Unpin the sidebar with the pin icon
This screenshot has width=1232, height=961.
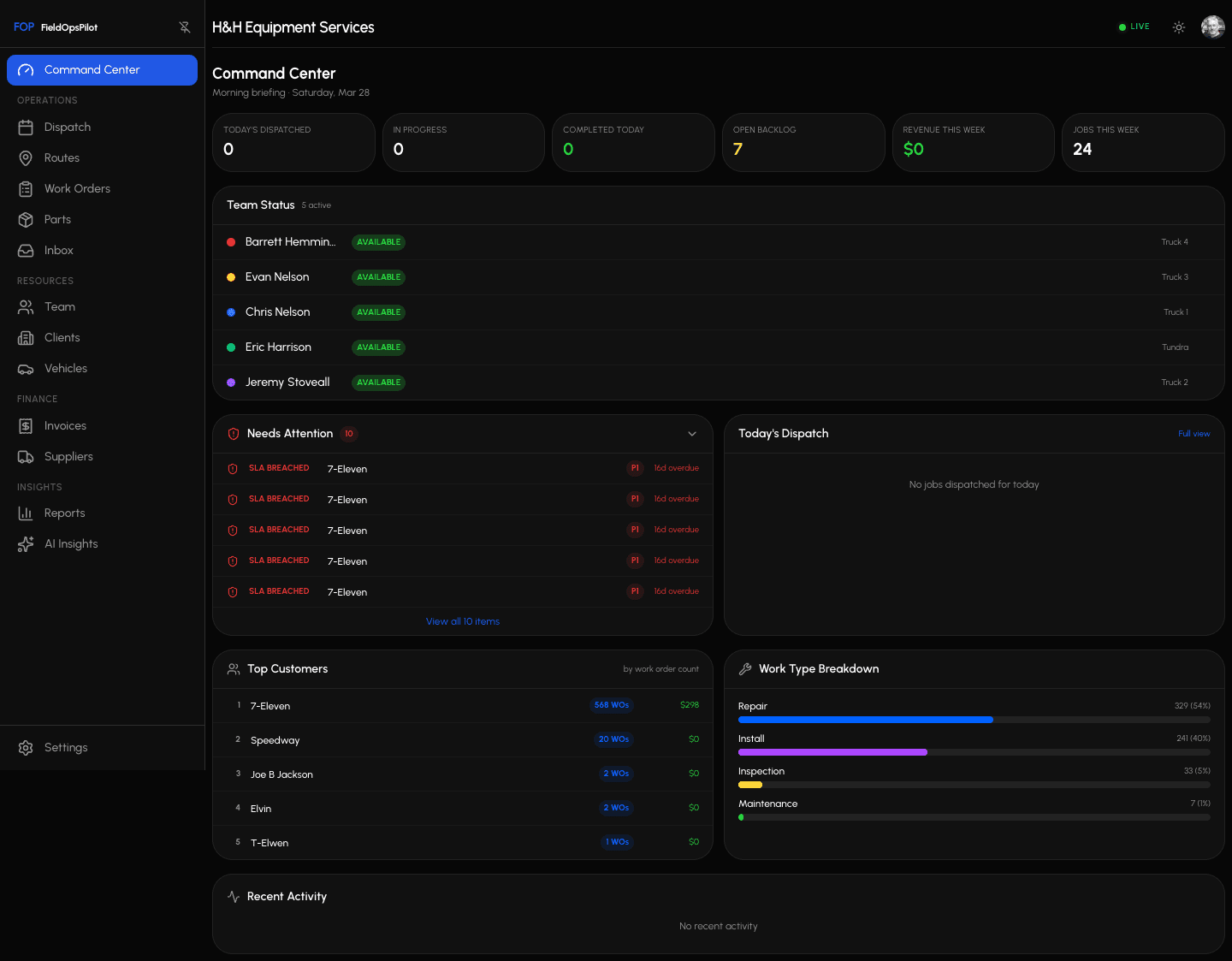coord(185,27)
